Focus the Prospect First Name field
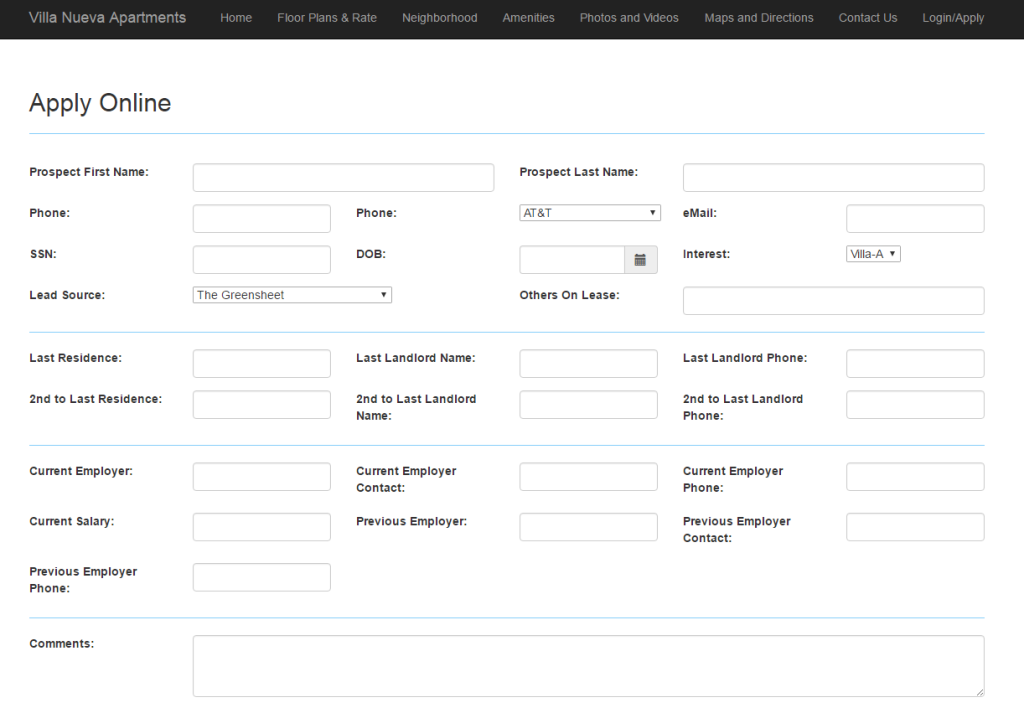 point(344,178)
